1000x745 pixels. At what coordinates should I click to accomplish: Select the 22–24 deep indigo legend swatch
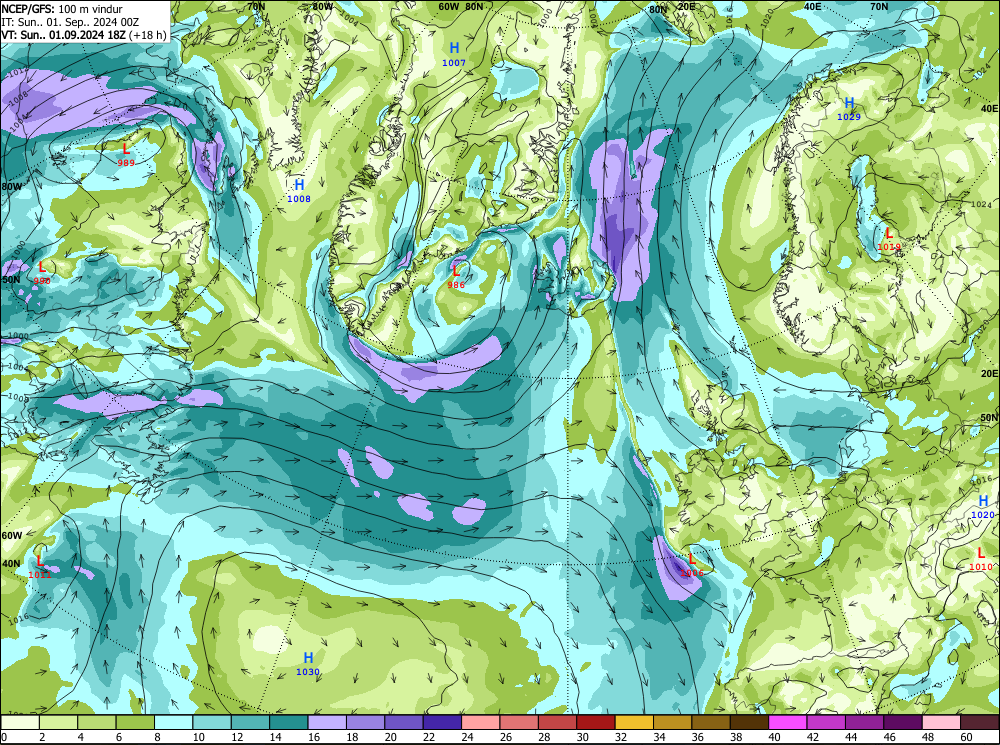[x=442, y=722]
